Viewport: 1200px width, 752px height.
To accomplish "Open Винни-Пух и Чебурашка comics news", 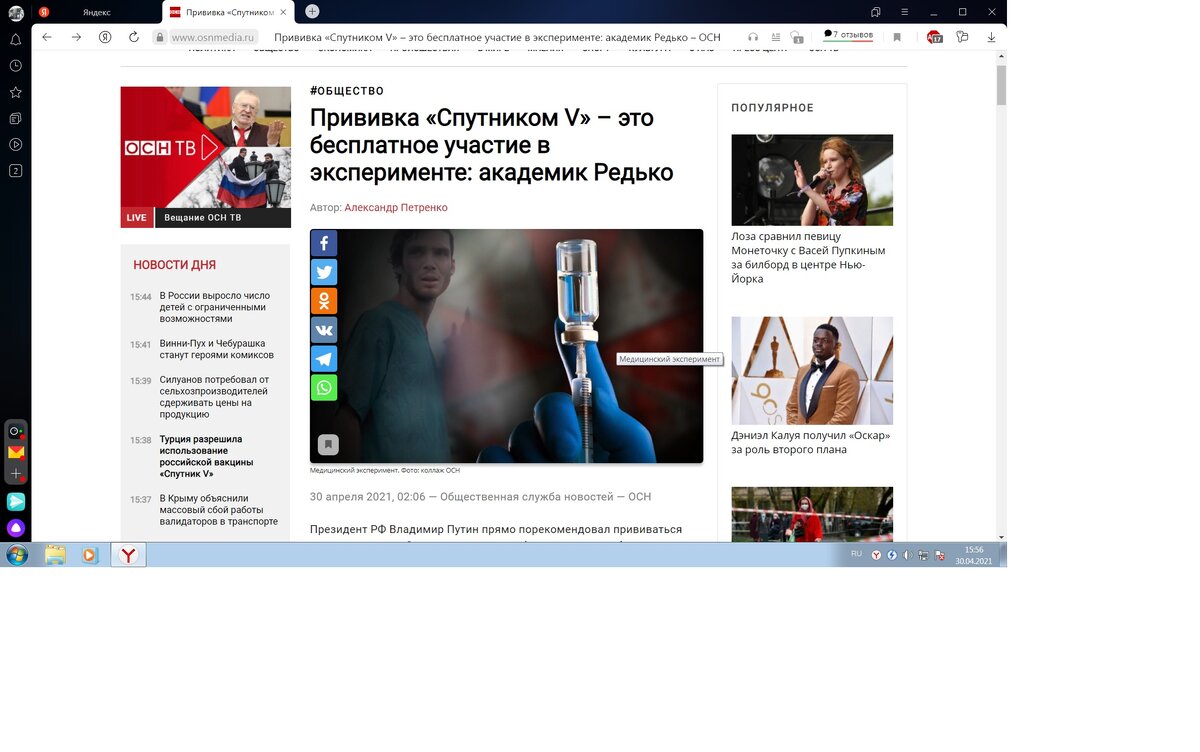I will pos(217,349).
